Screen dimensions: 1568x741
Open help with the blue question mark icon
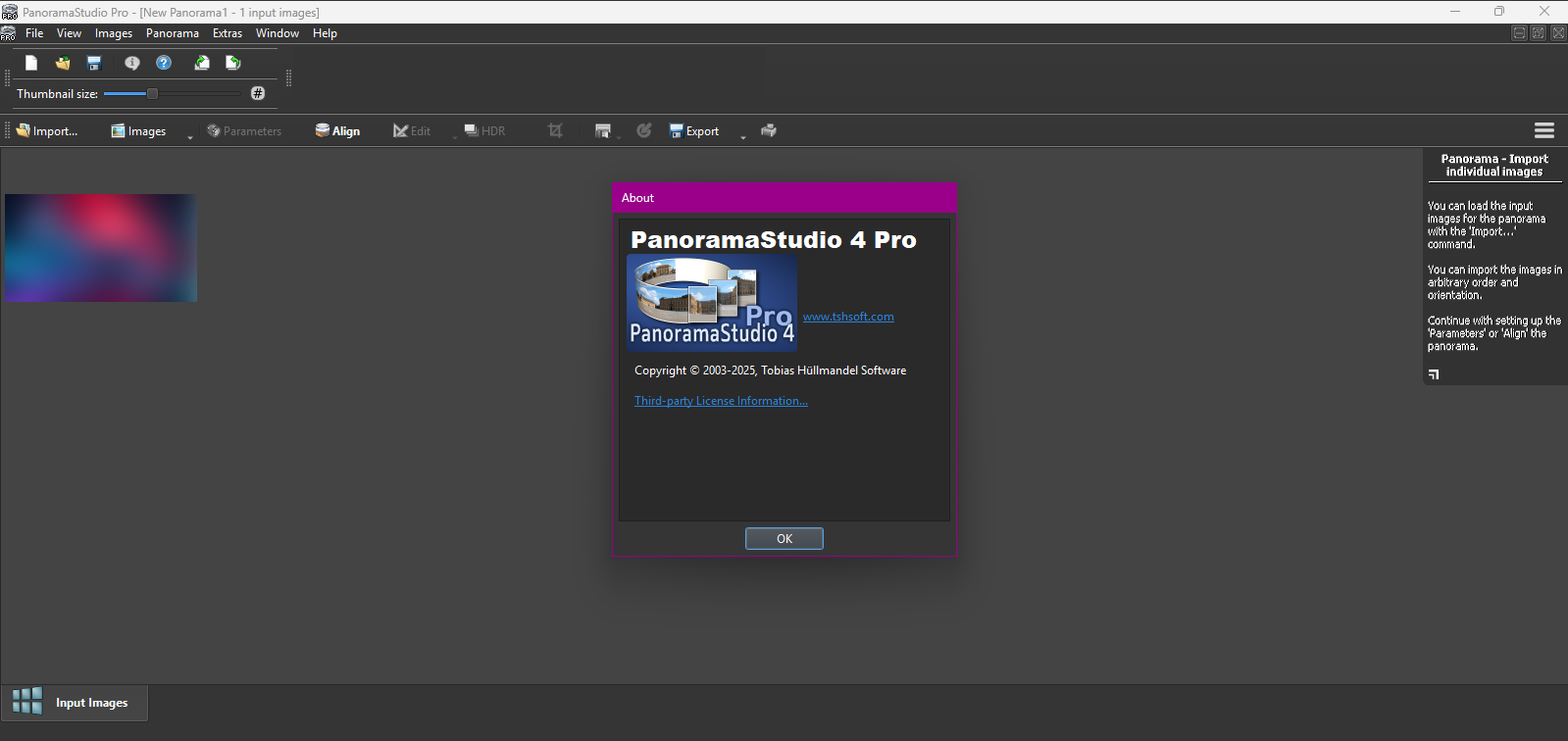[x=164, y=63]
